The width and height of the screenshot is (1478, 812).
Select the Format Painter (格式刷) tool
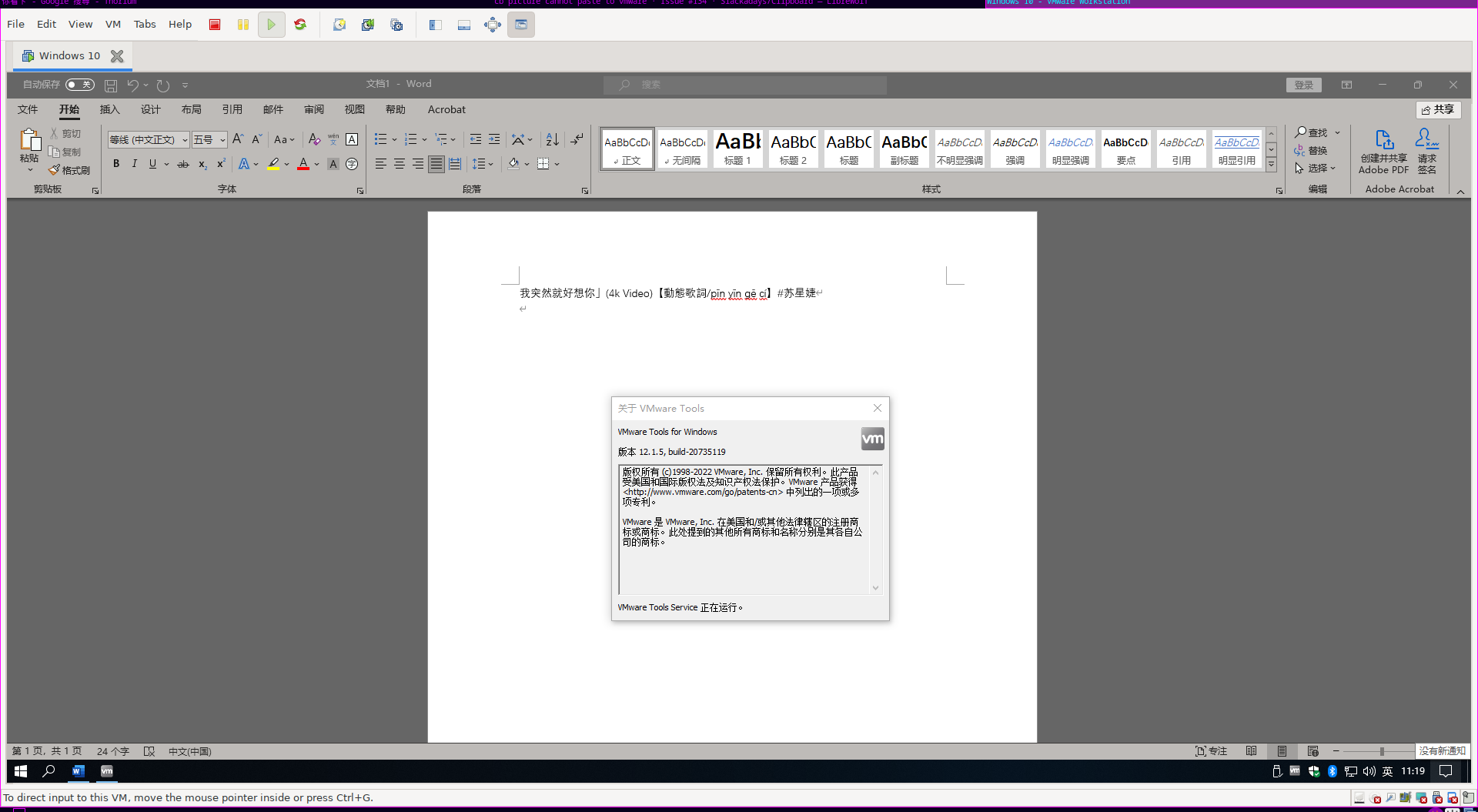pyautogui.click(x=69, y=169)
